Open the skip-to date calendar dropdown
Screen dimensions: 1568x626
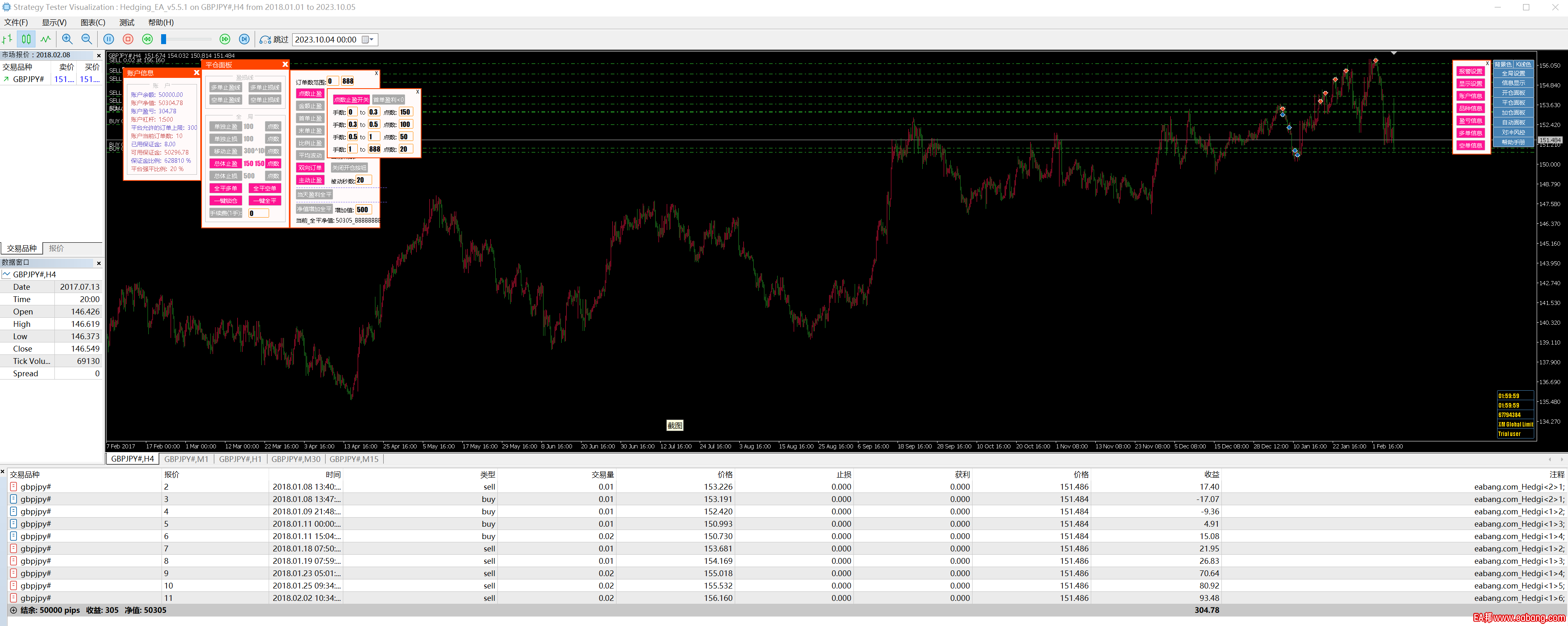368,40
